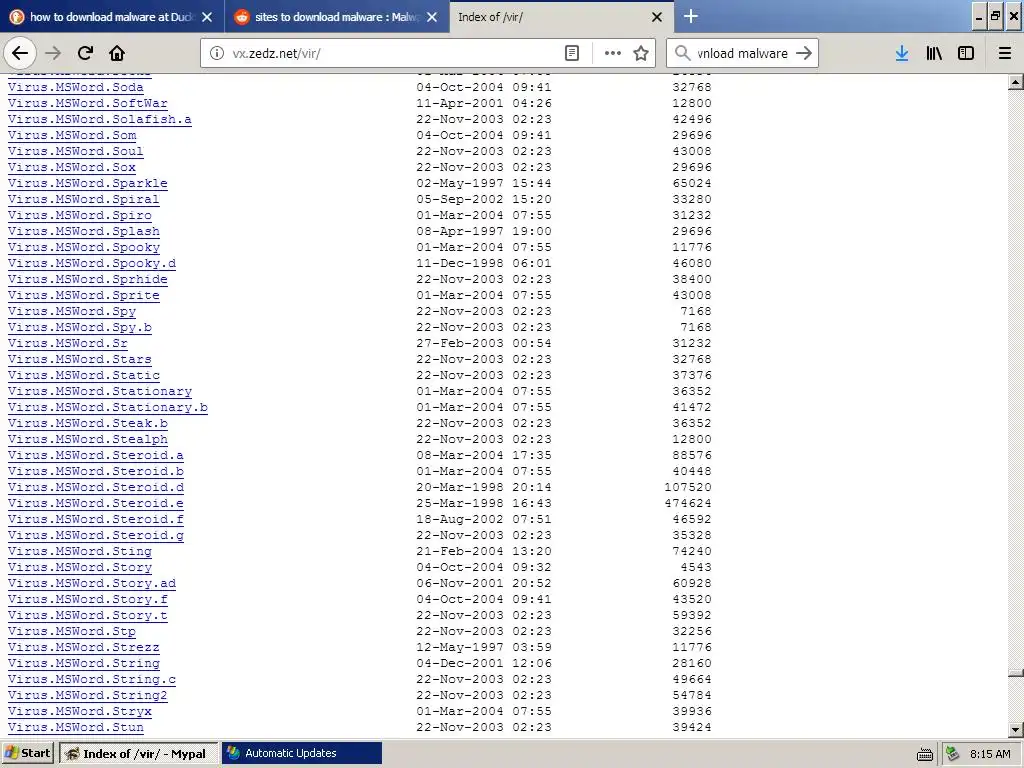Close the Index of /vir/ tab
This screenshot has width=1024, height=768.
pyautogui.click(x=657, y=17)
